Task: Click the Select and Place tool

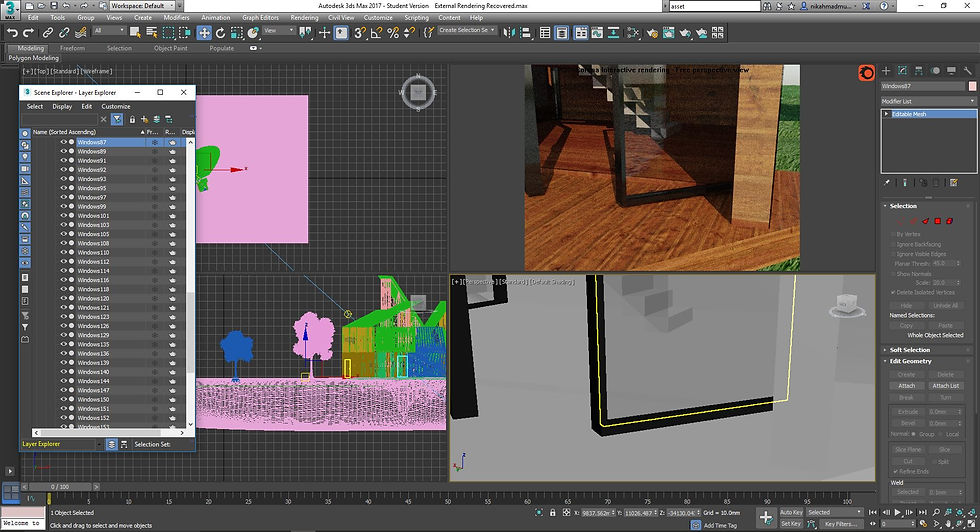Action: tap(252, 33)
